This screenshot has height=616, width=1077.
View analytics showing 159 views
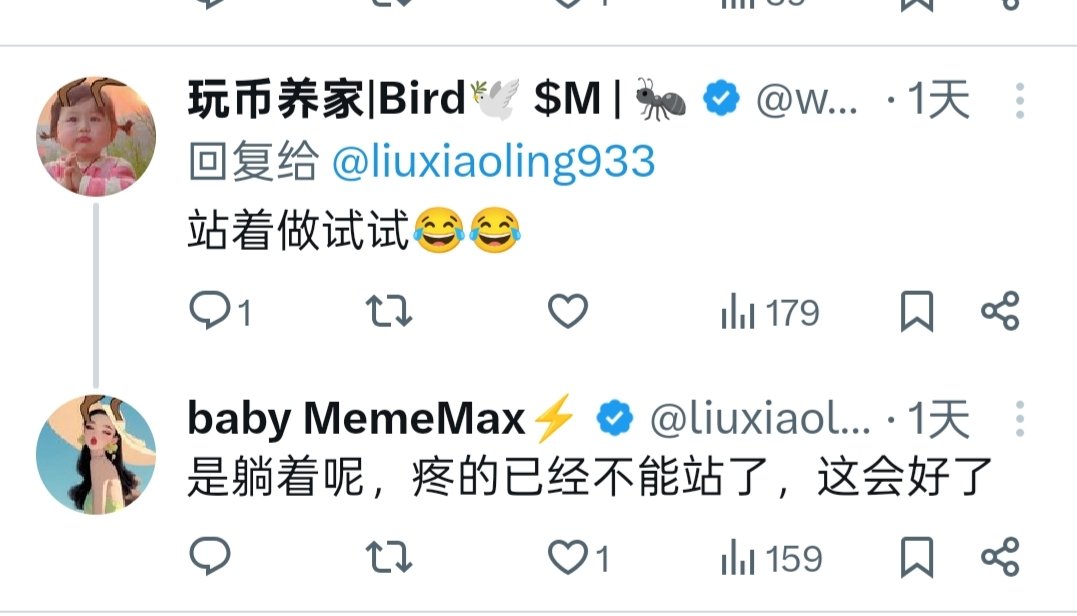tap(771, 558)
